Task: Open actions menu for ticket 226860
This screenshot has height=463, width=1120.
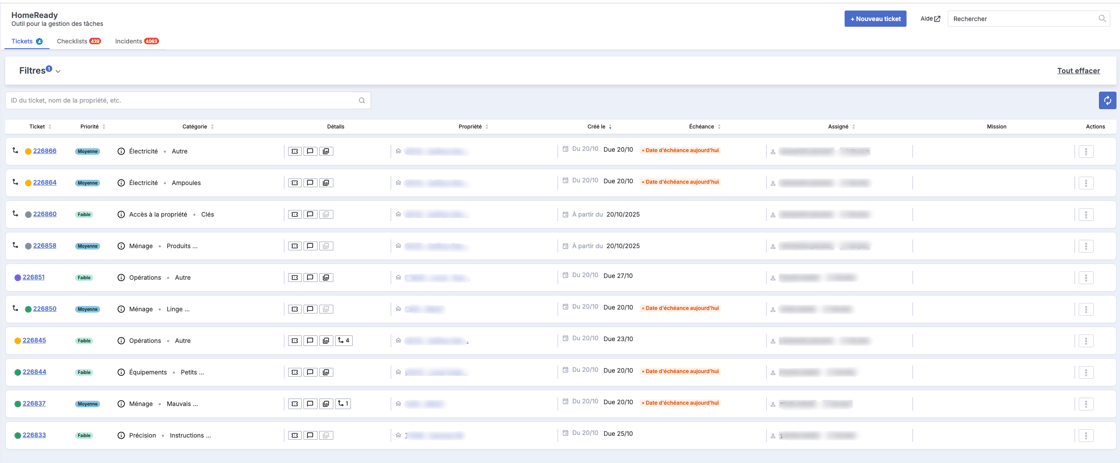Action: pos(1086,214)
